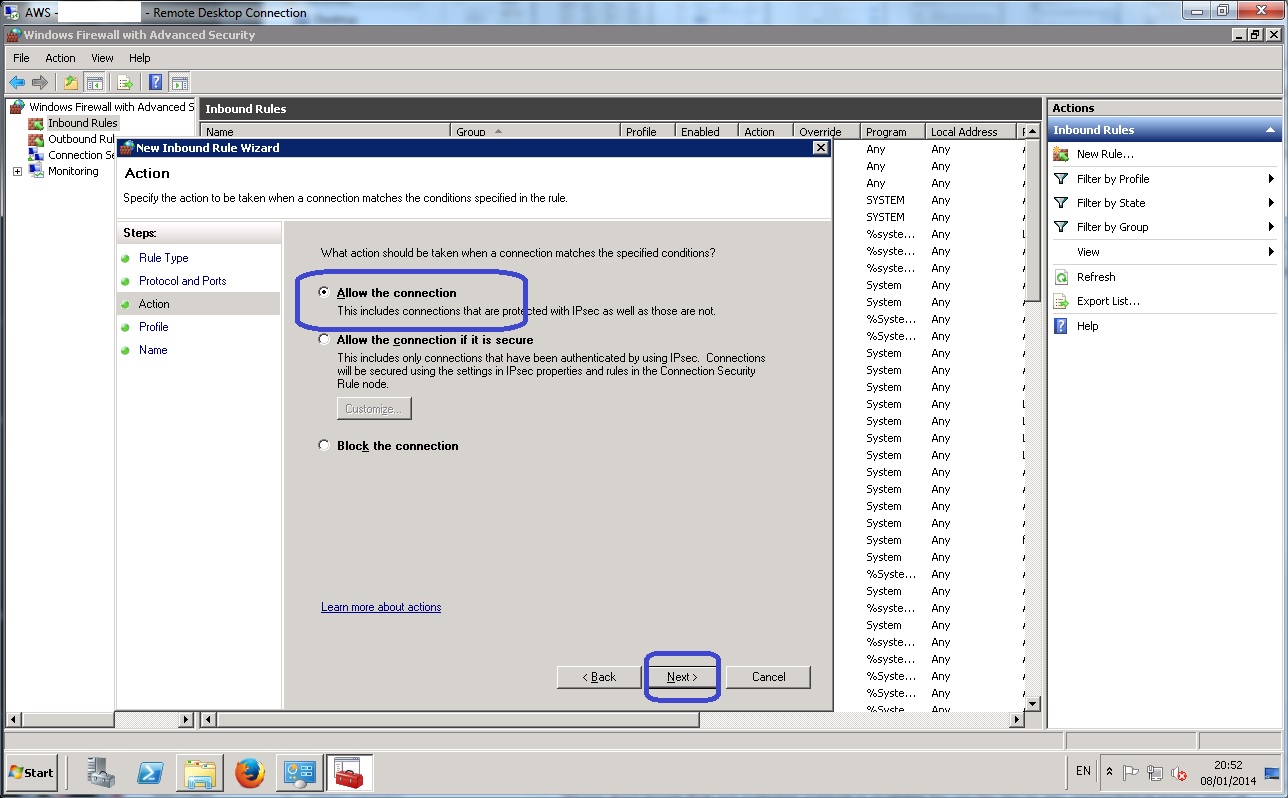Toggle Show/Hide Action Pane toolbar icon

tap(180, 83)
